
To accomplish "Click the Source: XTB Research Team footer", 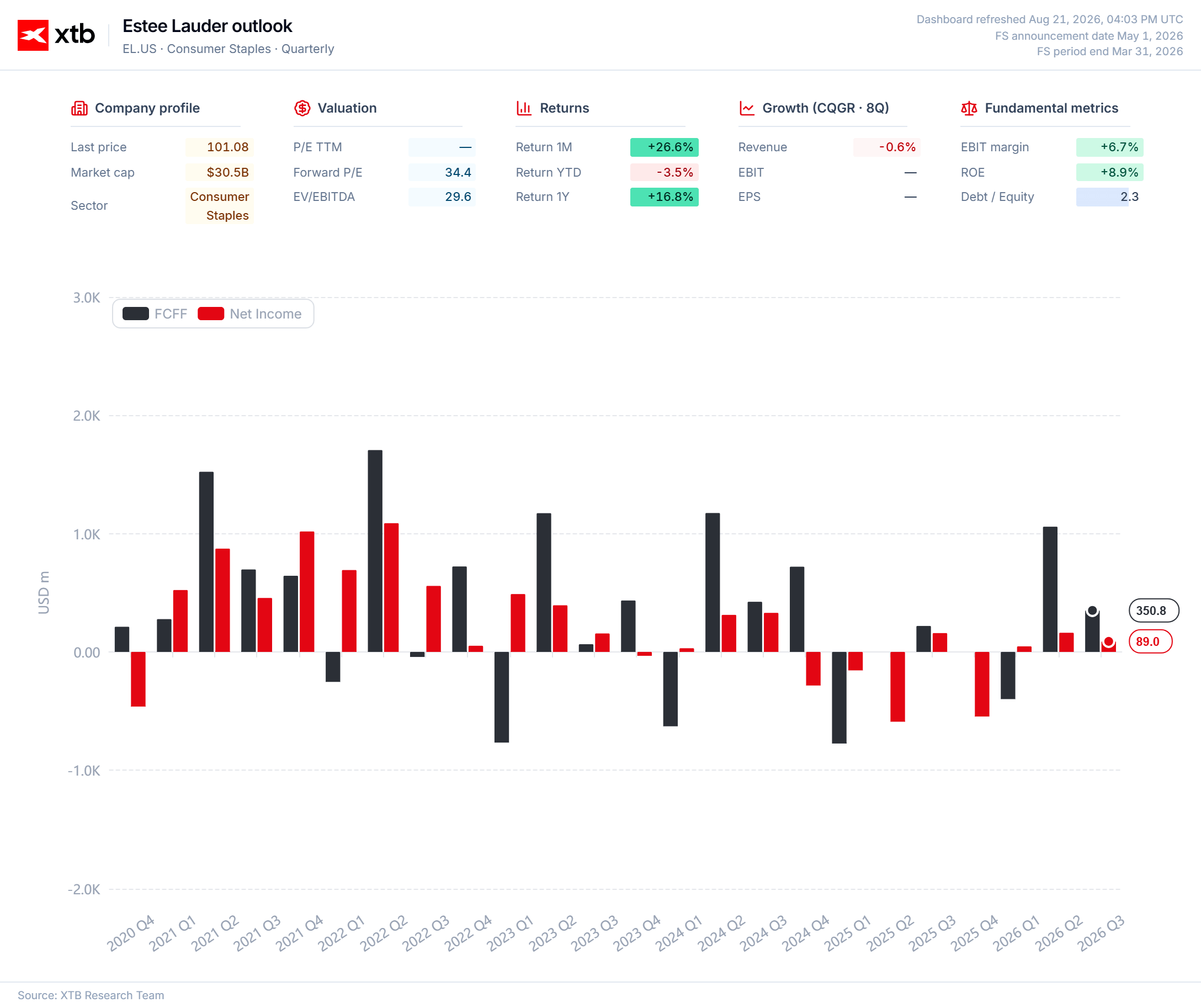I will point(91,995).
